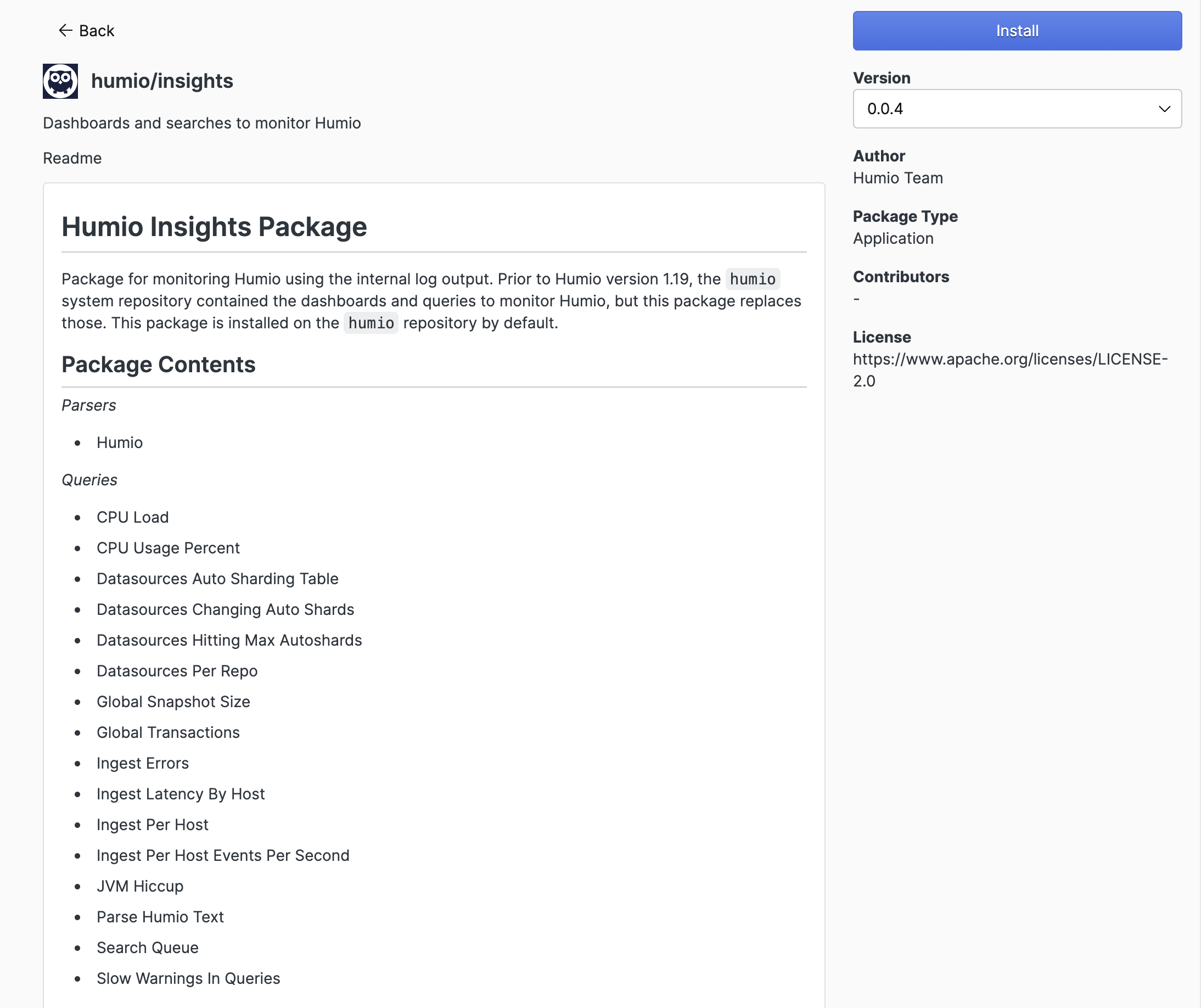Click the Search Queue list item

pyautogui.click(x=148, y=948)
